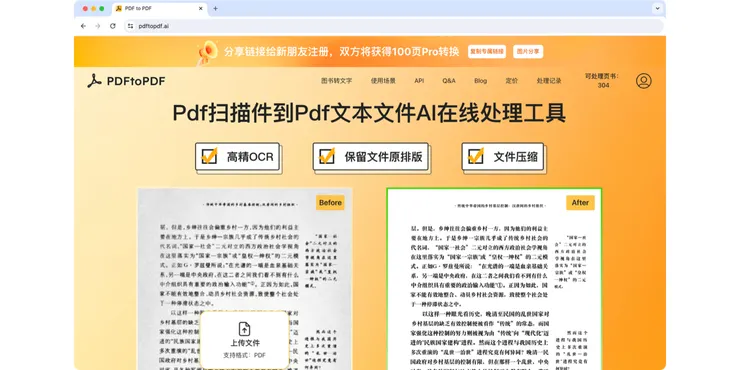Click the Before label badge

point(330,202)
